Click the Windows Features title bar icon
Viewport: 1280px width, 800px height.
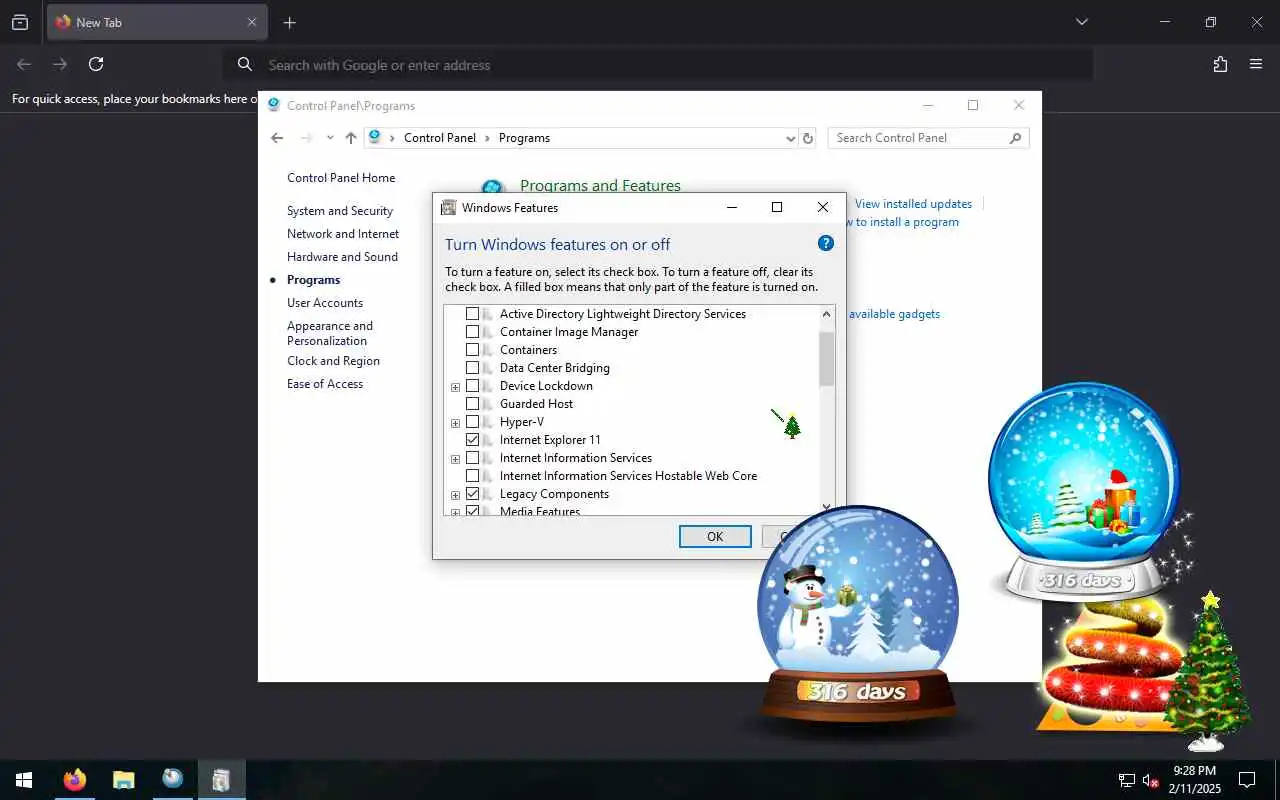449,207
